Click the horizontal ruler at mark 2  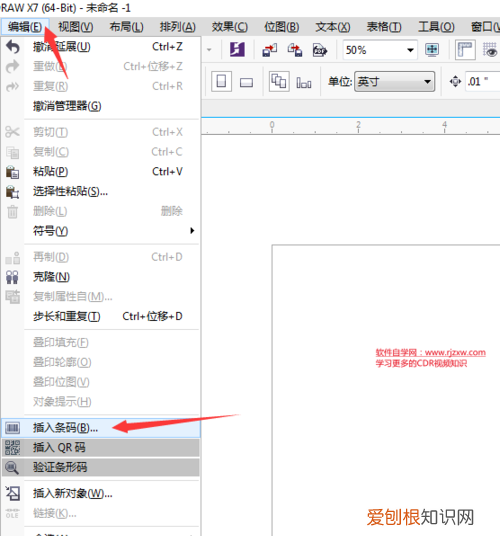358,126
